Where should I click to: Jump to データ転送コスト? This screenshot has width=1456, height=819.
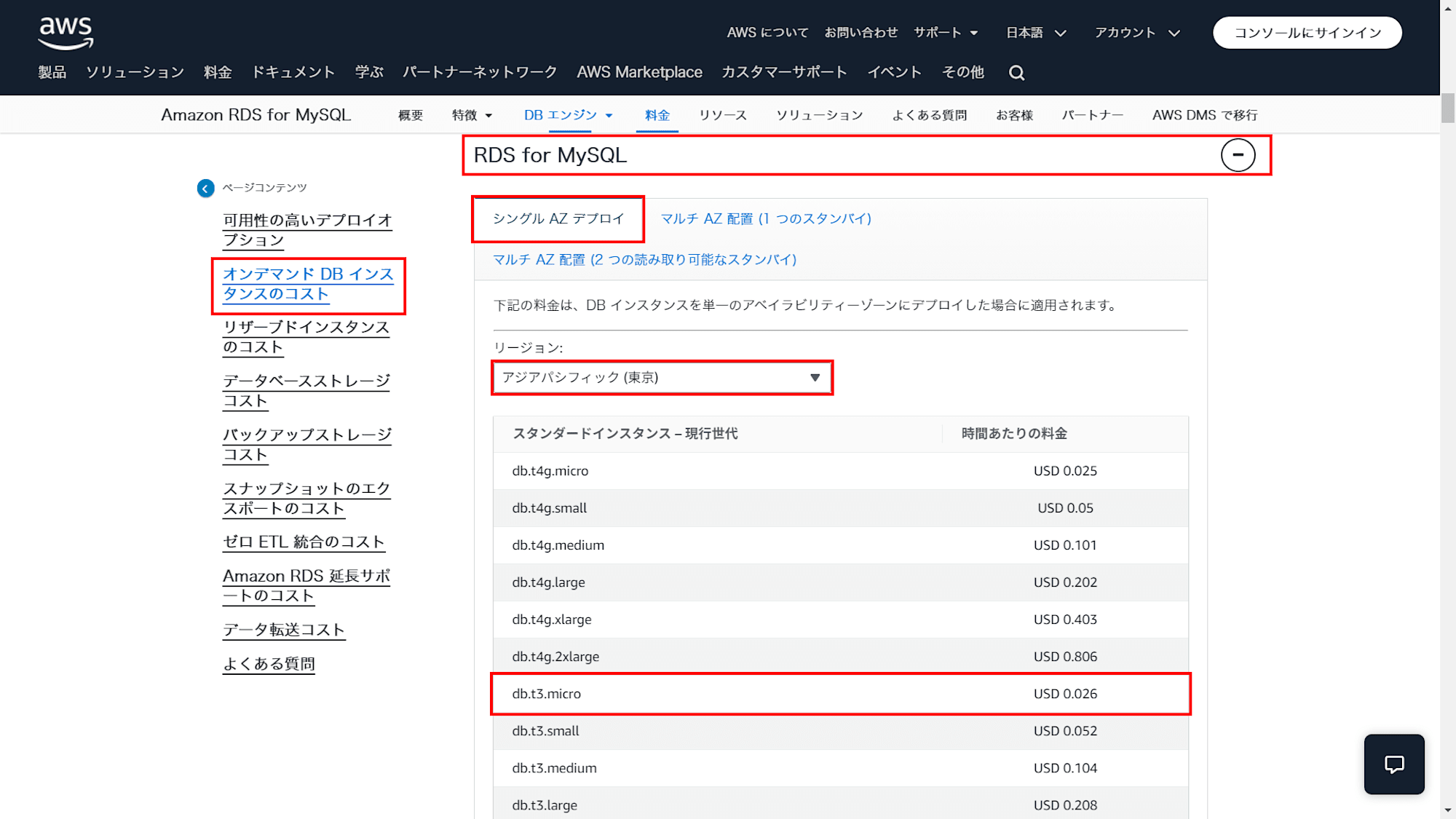tap(284, 630)
